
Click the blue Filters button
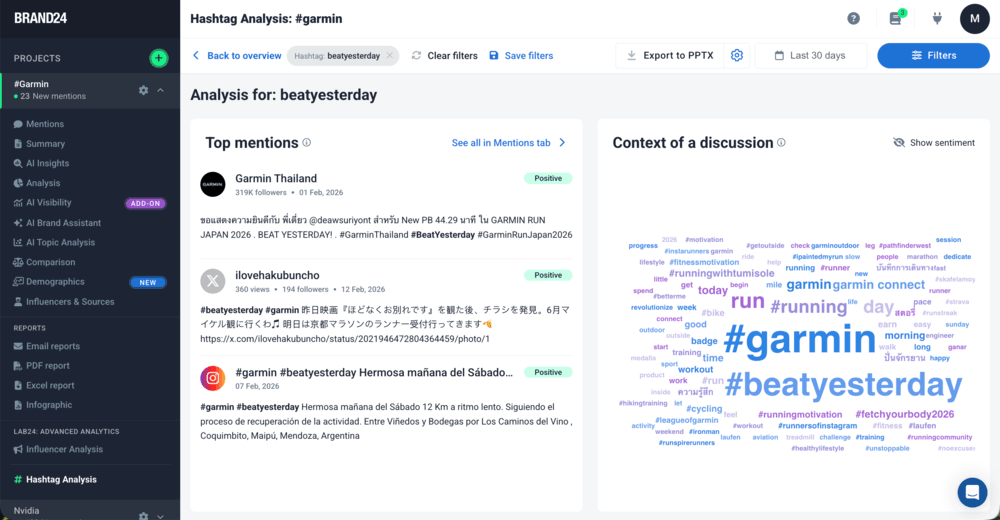coord(932,56)
